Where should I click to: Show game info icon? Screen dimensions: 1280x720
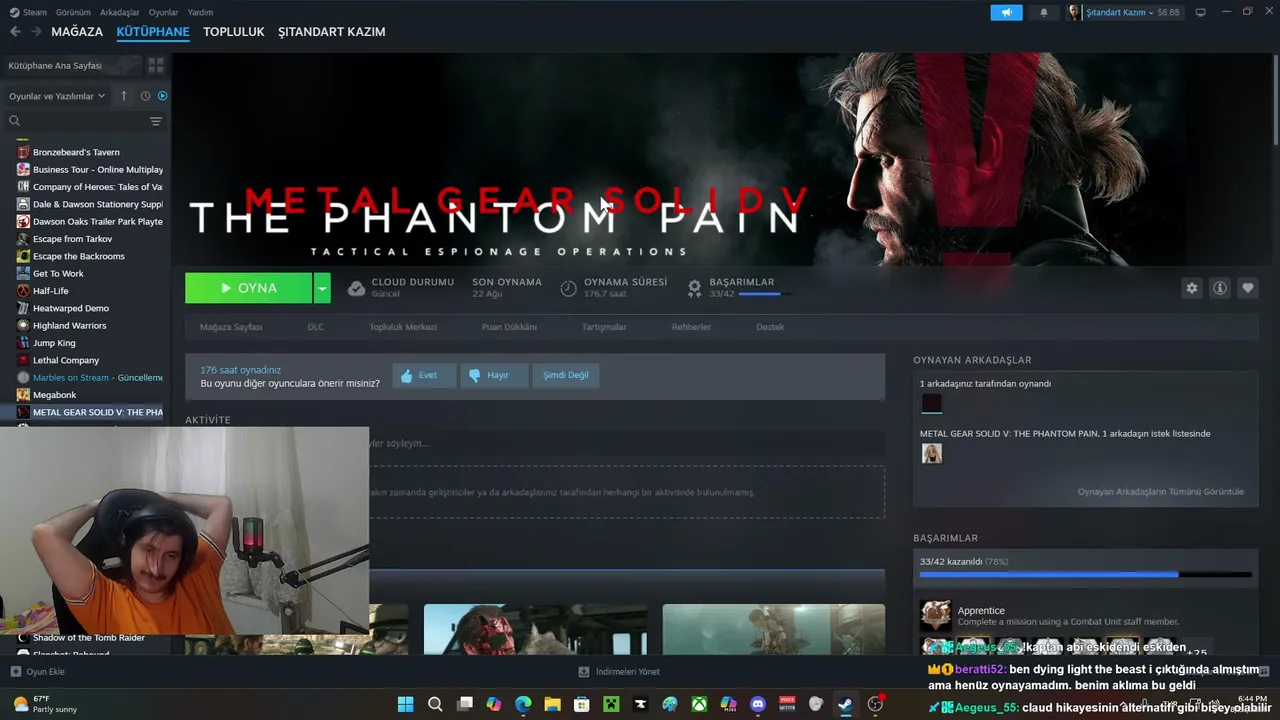coord(1220,288)
